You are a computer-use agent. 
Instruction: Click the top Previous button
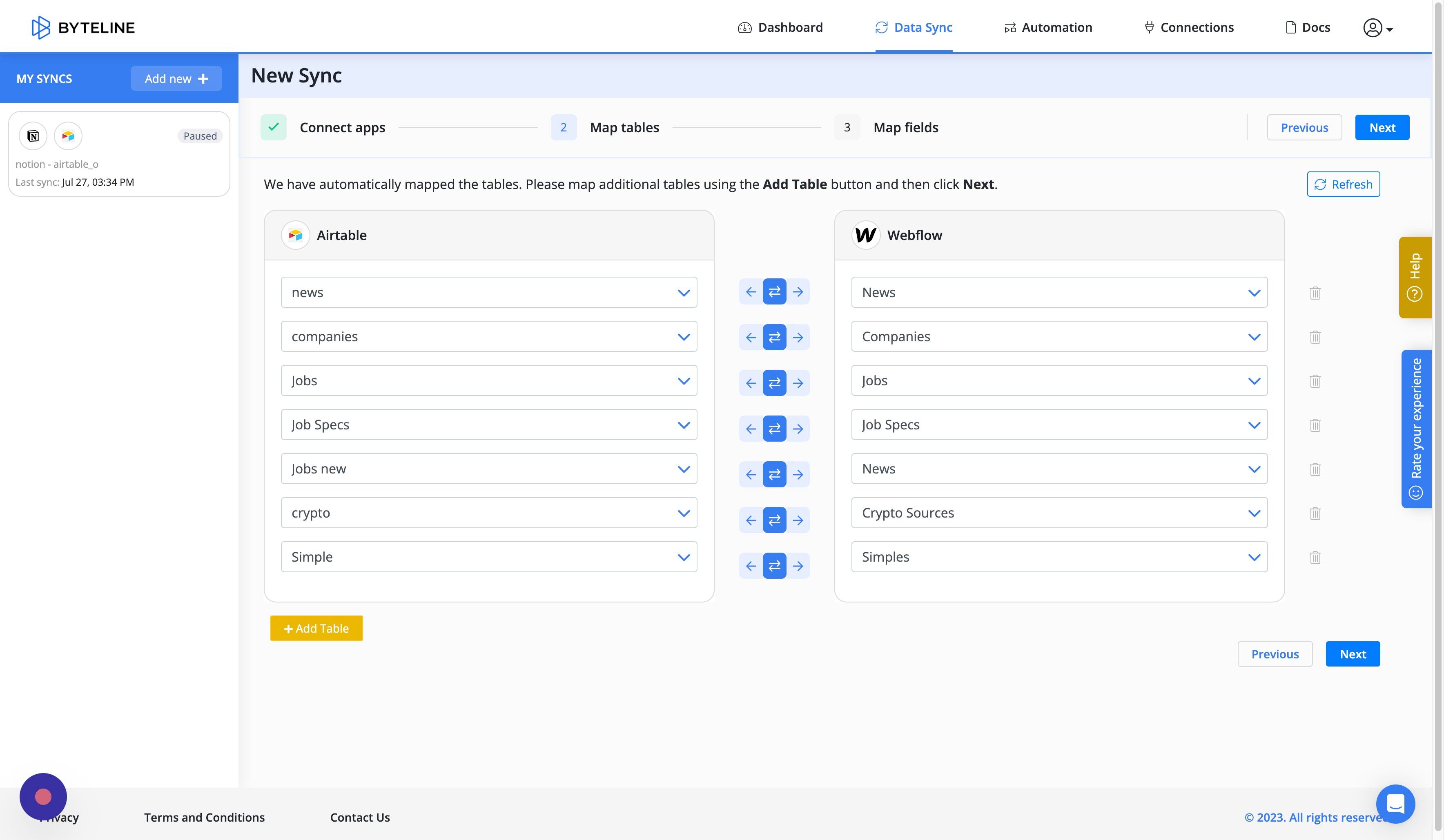tap(1304, 127)
